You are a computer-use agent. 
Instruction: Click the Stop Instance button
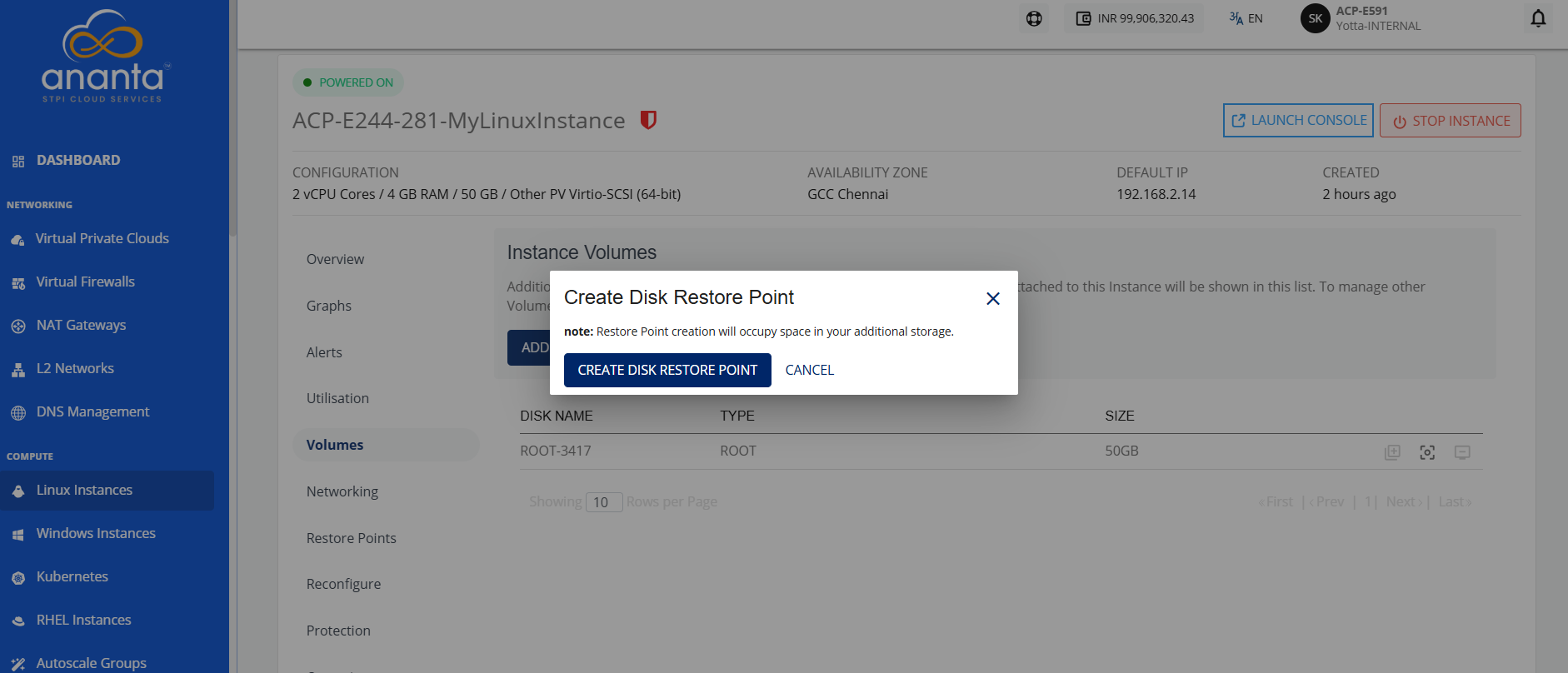coord(1450,120)
